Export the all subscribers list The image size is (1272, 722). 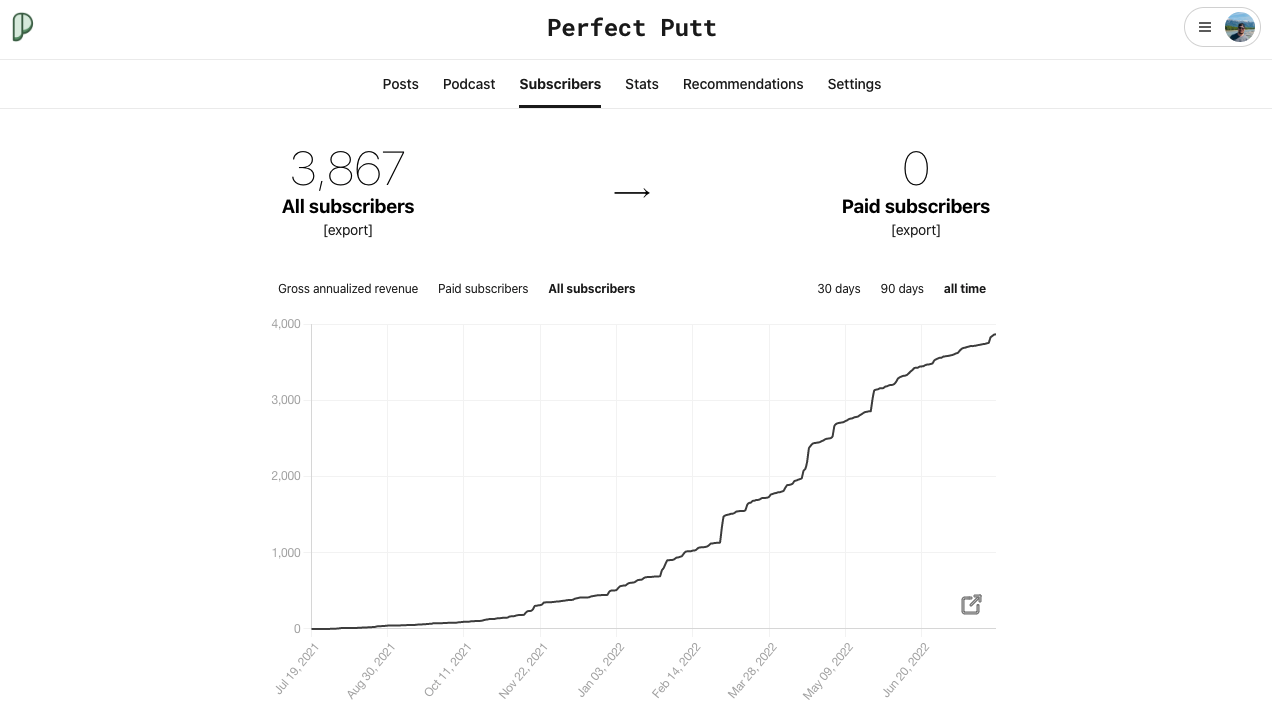click(x=348, y=230)
